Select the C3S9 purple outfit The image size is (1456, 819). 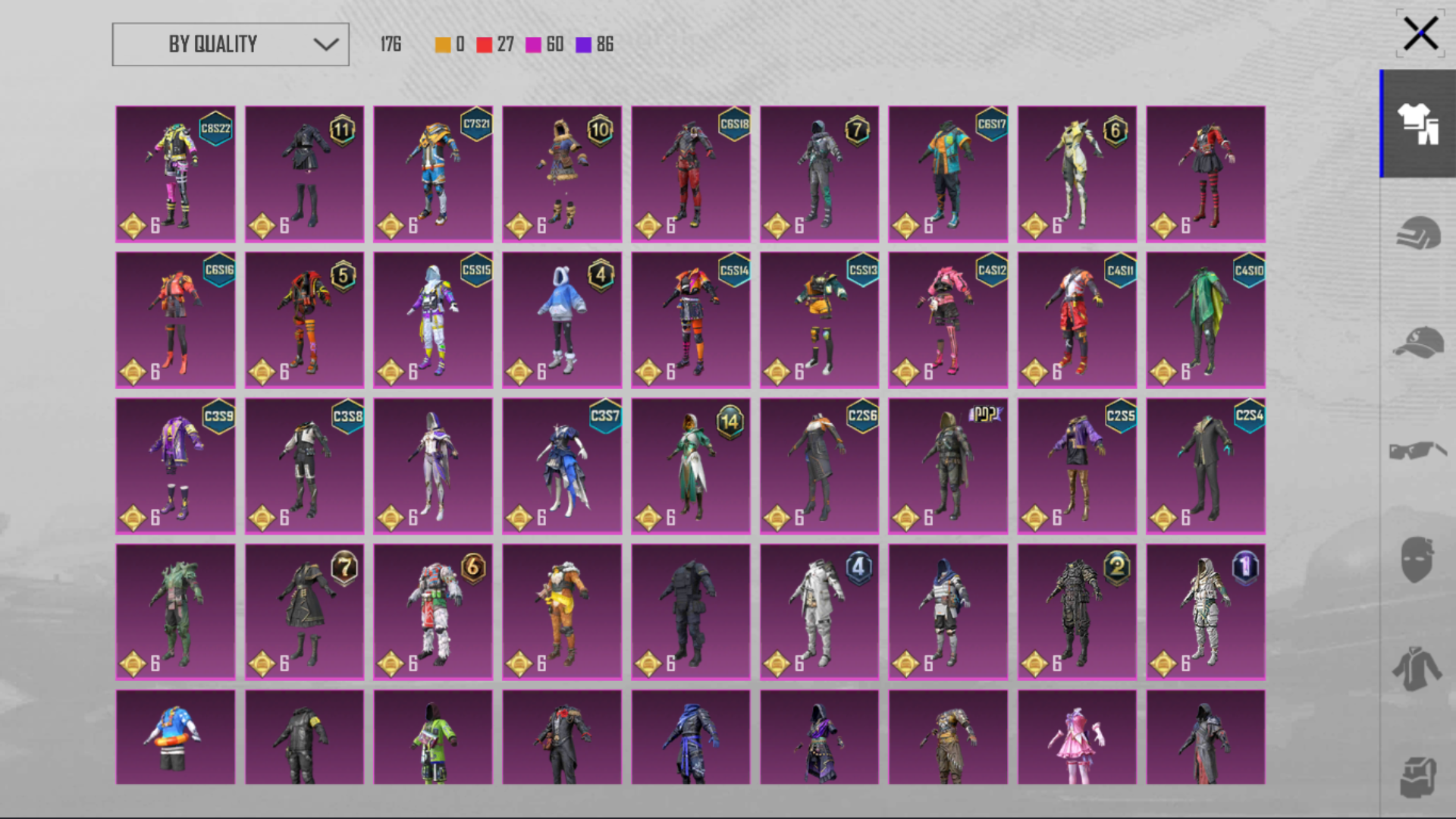tap(175, 466)
